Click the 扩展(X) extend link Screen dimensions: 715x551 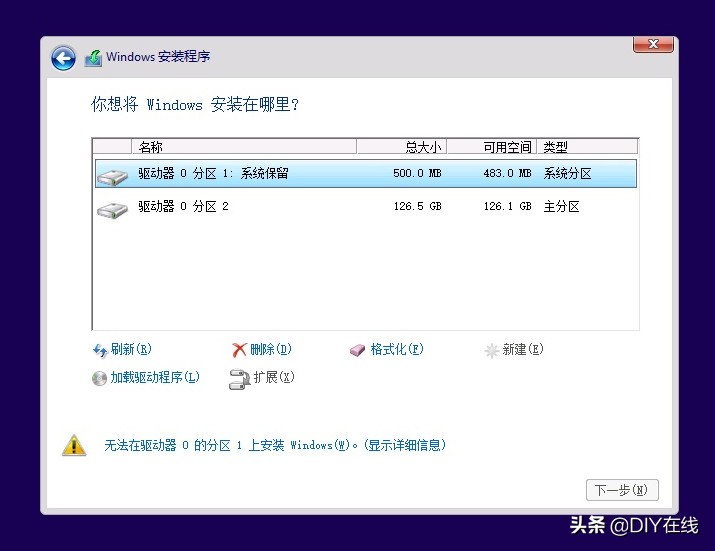tap(274, 377)
